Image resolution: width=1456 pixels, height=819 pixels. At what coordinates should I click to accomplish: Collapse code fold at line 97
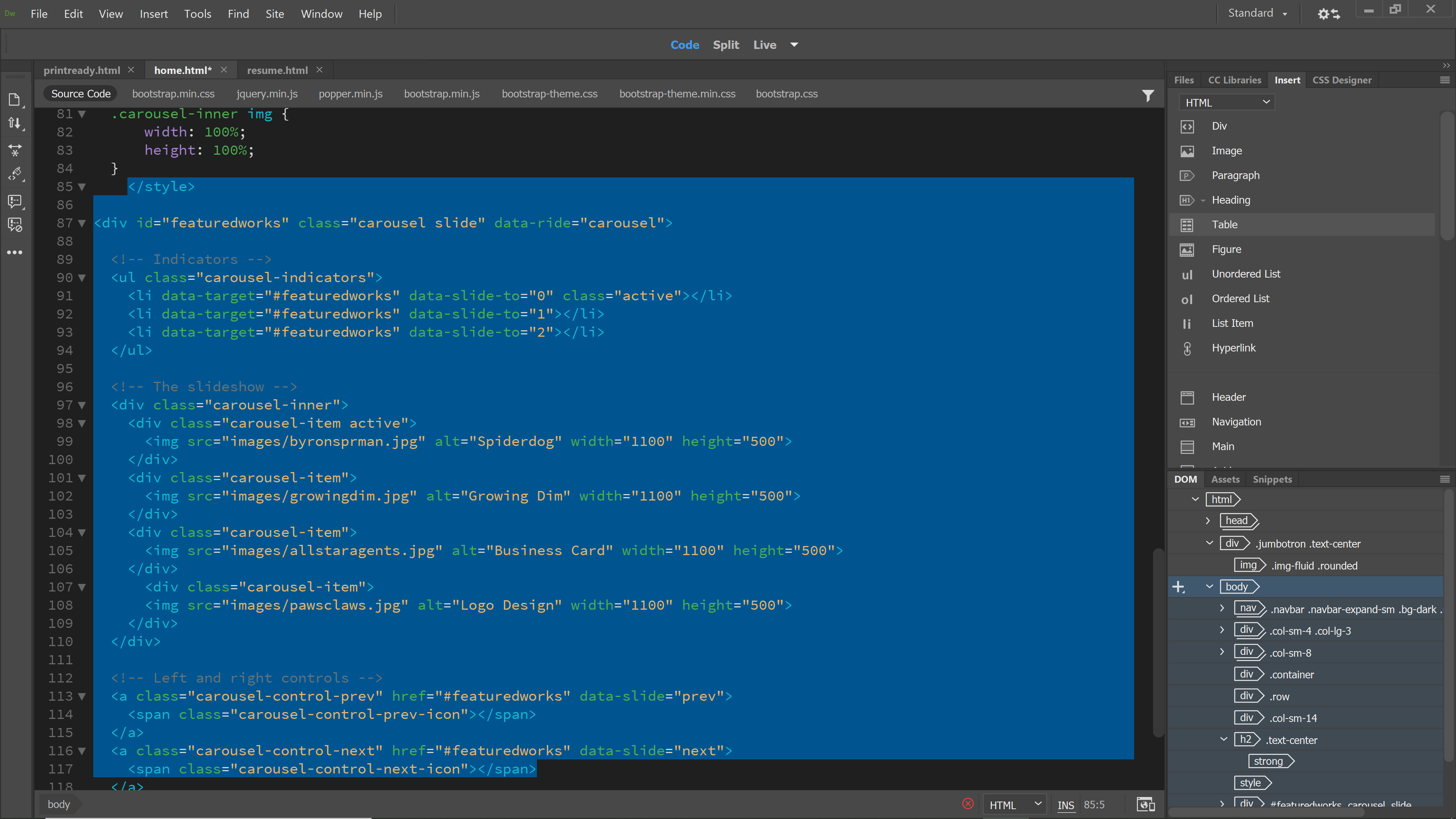pos(82,405)
